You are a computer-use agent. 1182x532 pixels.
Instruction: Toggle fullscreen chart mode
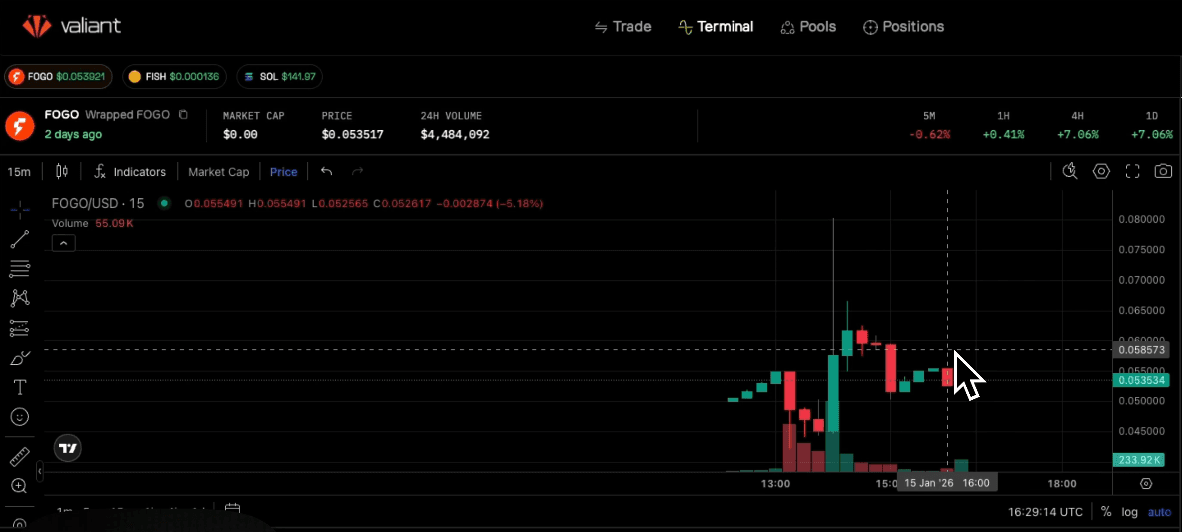[1132, 172]
